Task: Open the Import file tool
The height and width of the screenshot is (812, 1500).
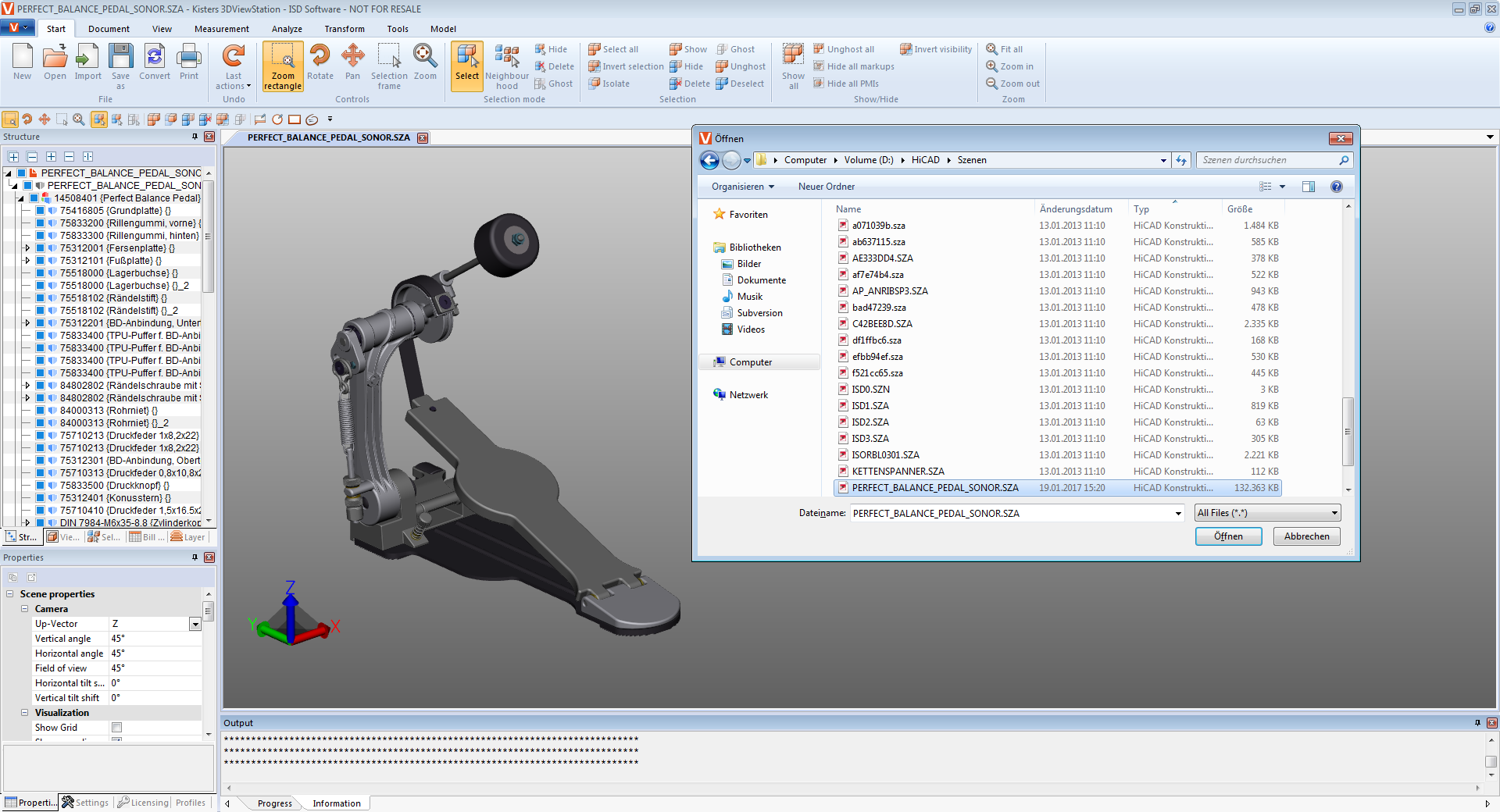Action: [x=87, y=62]
